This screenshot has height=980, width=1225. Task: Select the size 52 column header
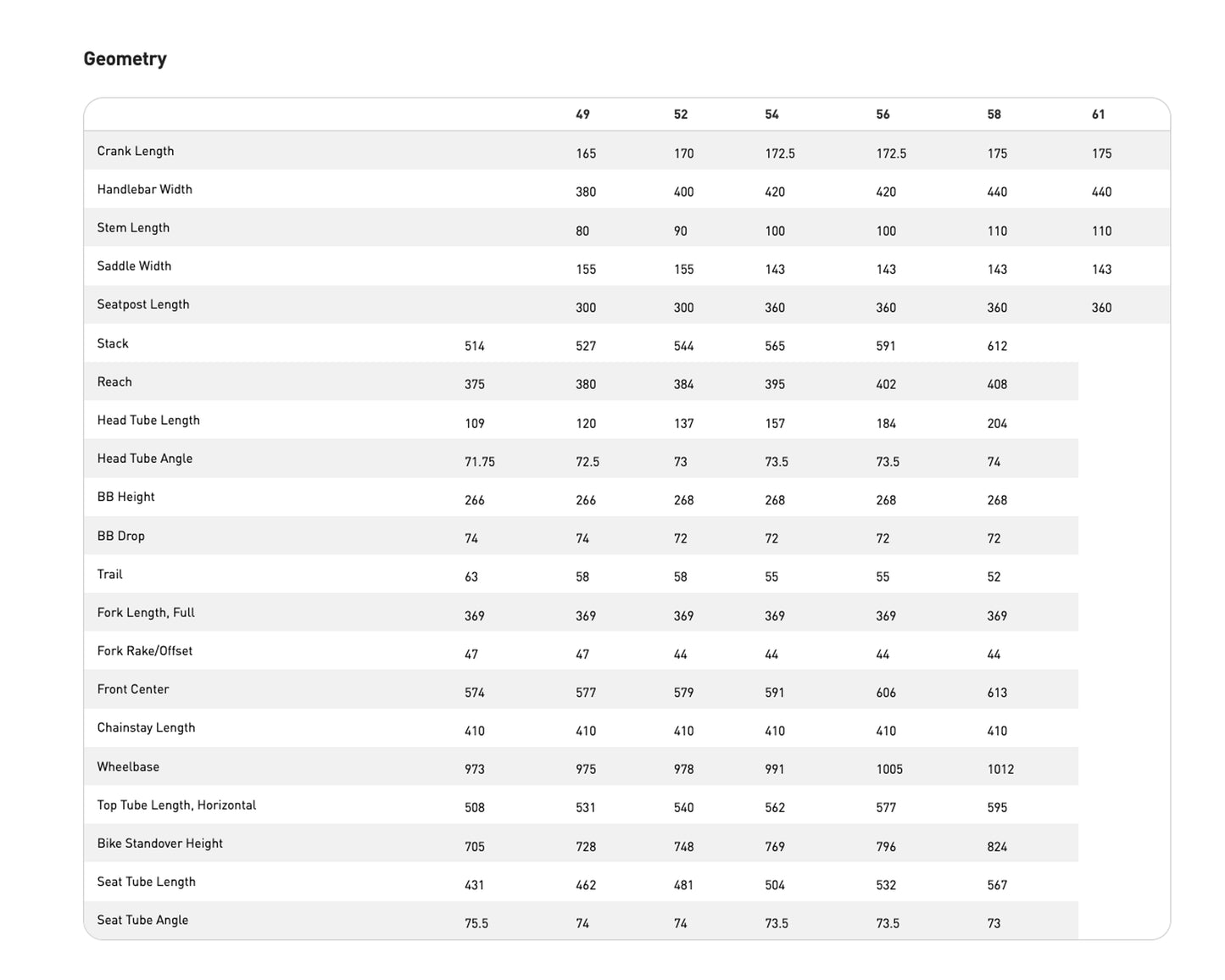[x=681, y=114]
